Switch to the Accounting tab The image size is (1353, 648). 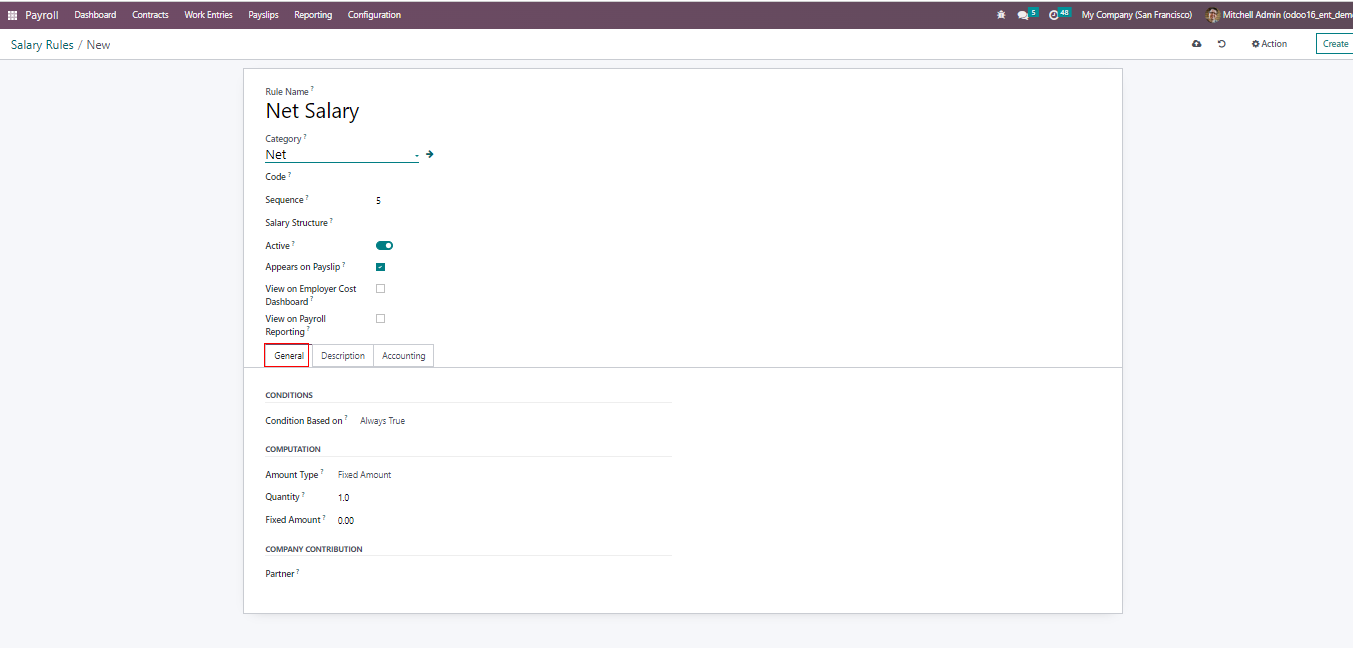[x=403, y=356]
